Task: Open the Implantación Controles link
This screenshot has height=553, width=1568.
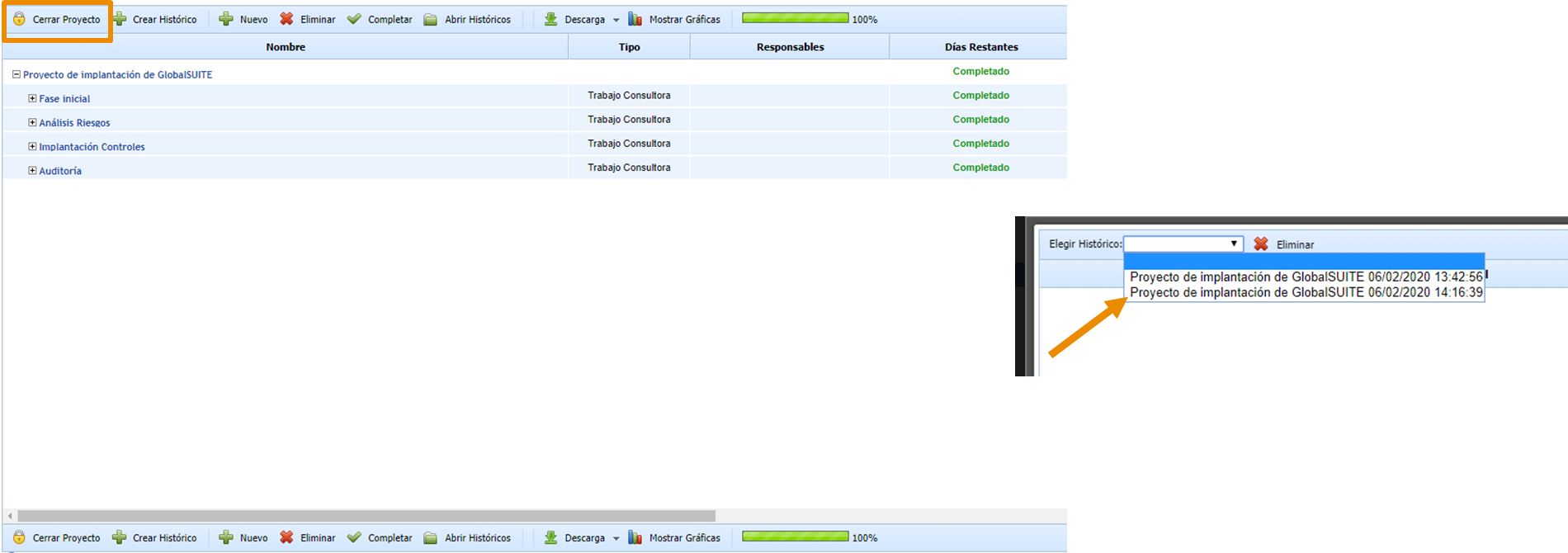Action: (92, 147)
